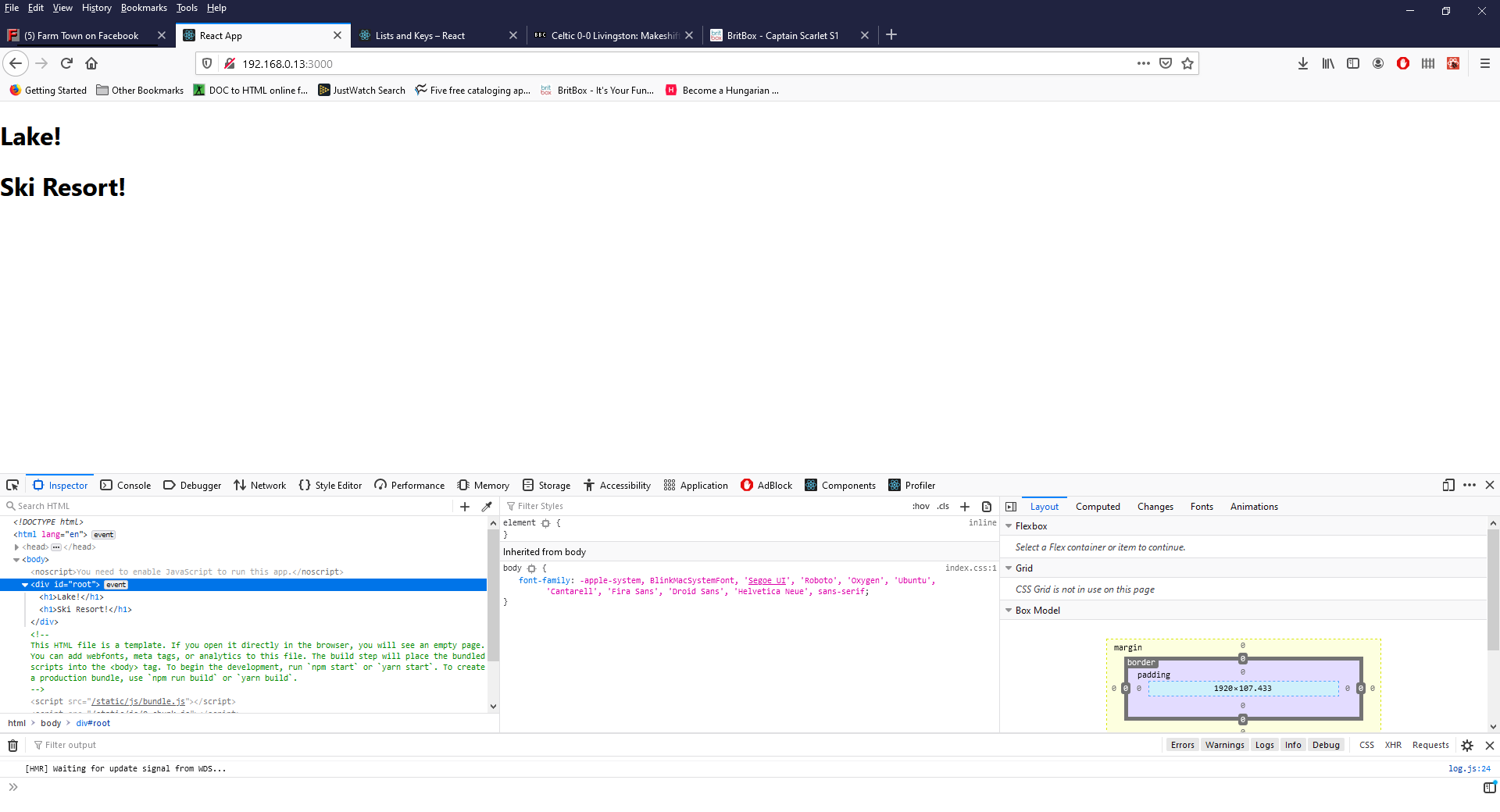This screenshot has width=1500, height=812.
Task: Toggle the .cls class panel
Action: (x=943, y=506)
